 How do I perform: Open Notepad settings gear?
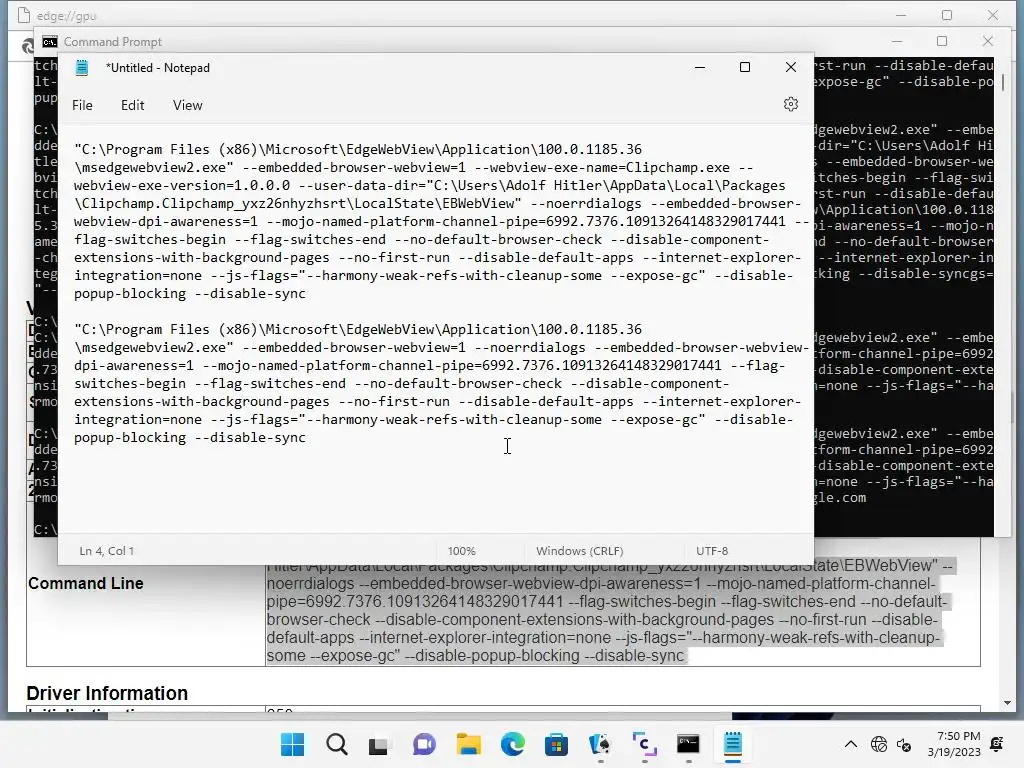(790, 104)
